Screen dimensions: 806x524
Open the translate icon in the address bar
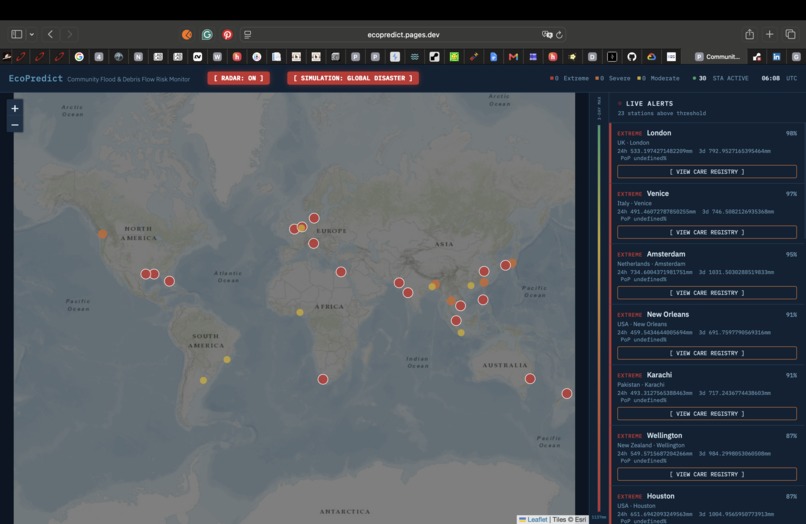pos(547,34)
